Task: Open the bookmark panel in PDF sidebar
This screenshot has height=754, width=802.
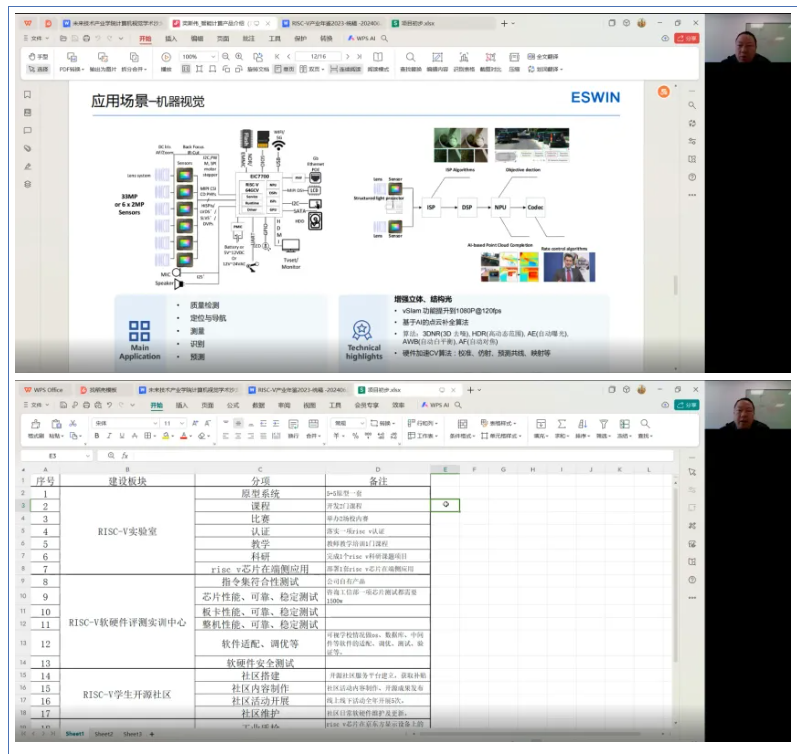Action: click(28, 95)
